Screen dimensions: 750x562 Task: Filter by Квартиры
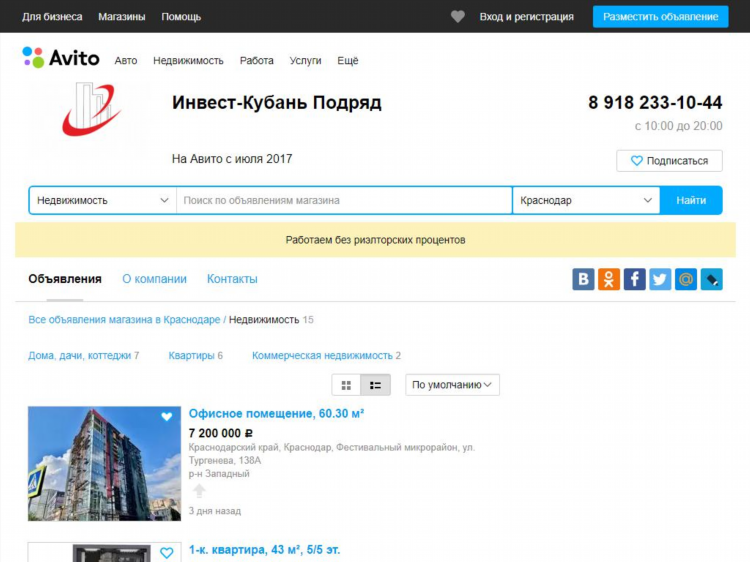(x=191, y=355)
